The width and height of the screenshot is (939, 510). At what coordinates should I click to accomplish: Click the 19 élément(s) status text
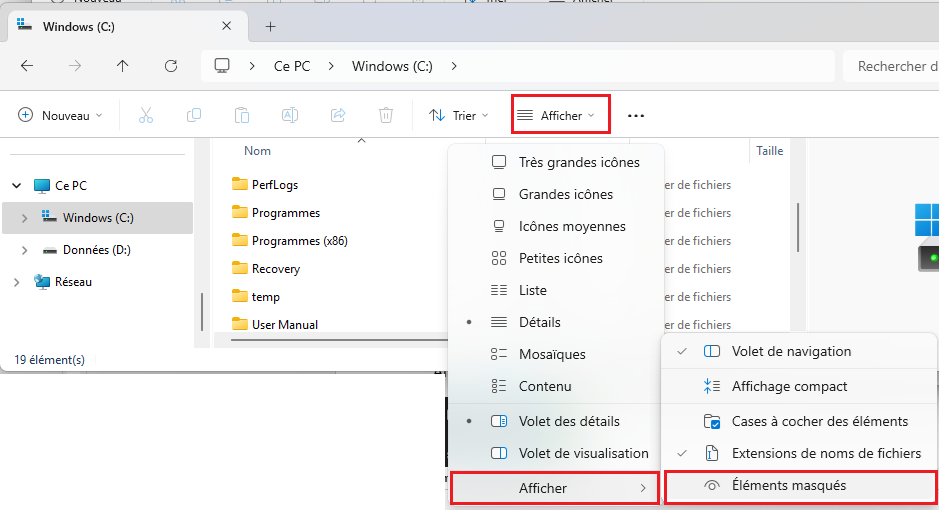pos(50,360)
